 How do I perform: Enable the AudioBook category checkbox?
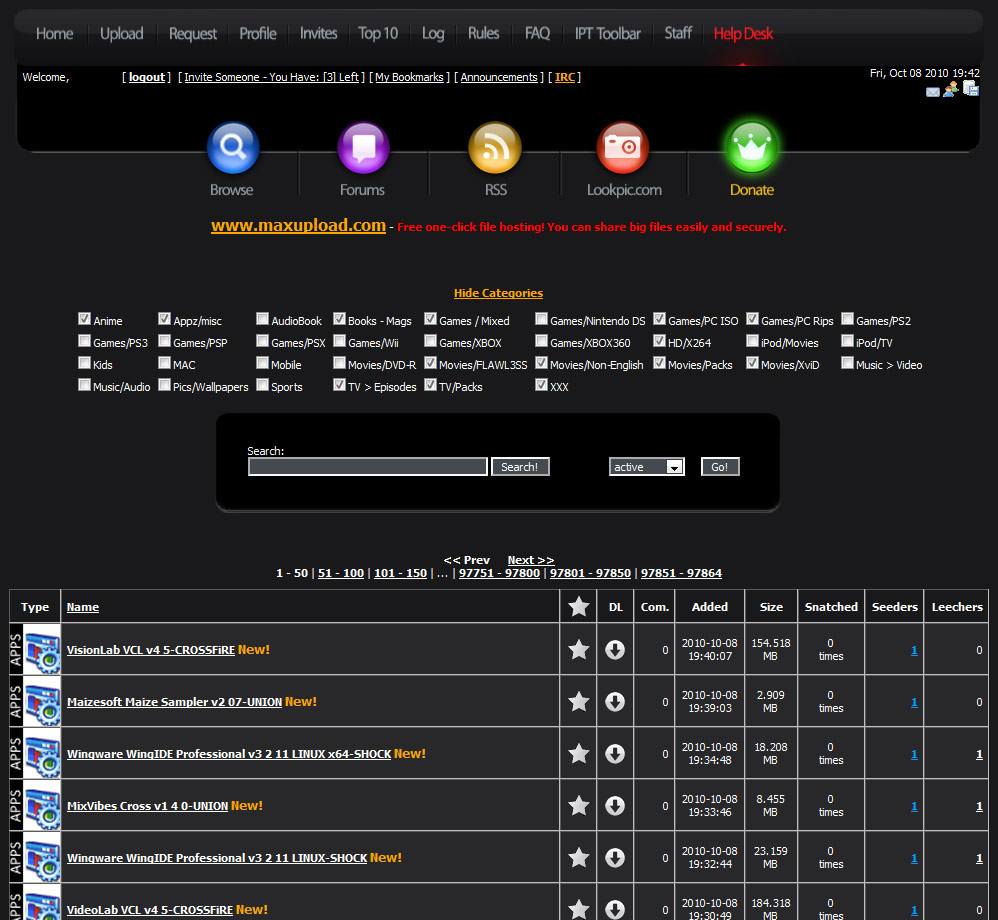tap(262, 318)
